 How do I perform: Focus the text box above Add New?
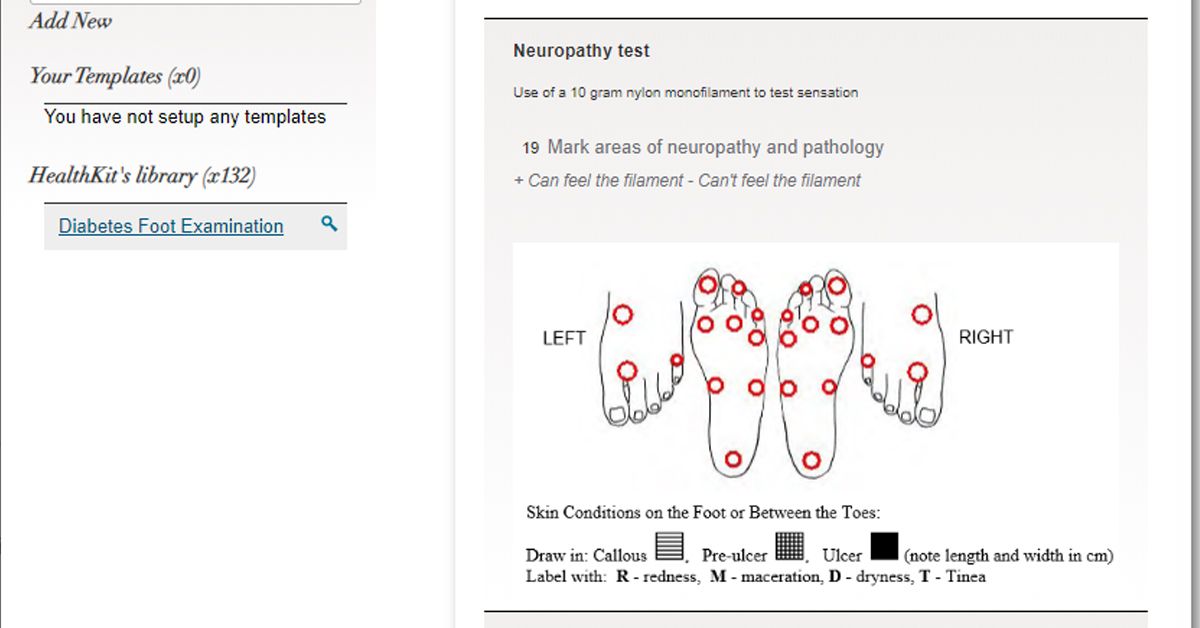[x=195, y=2]
